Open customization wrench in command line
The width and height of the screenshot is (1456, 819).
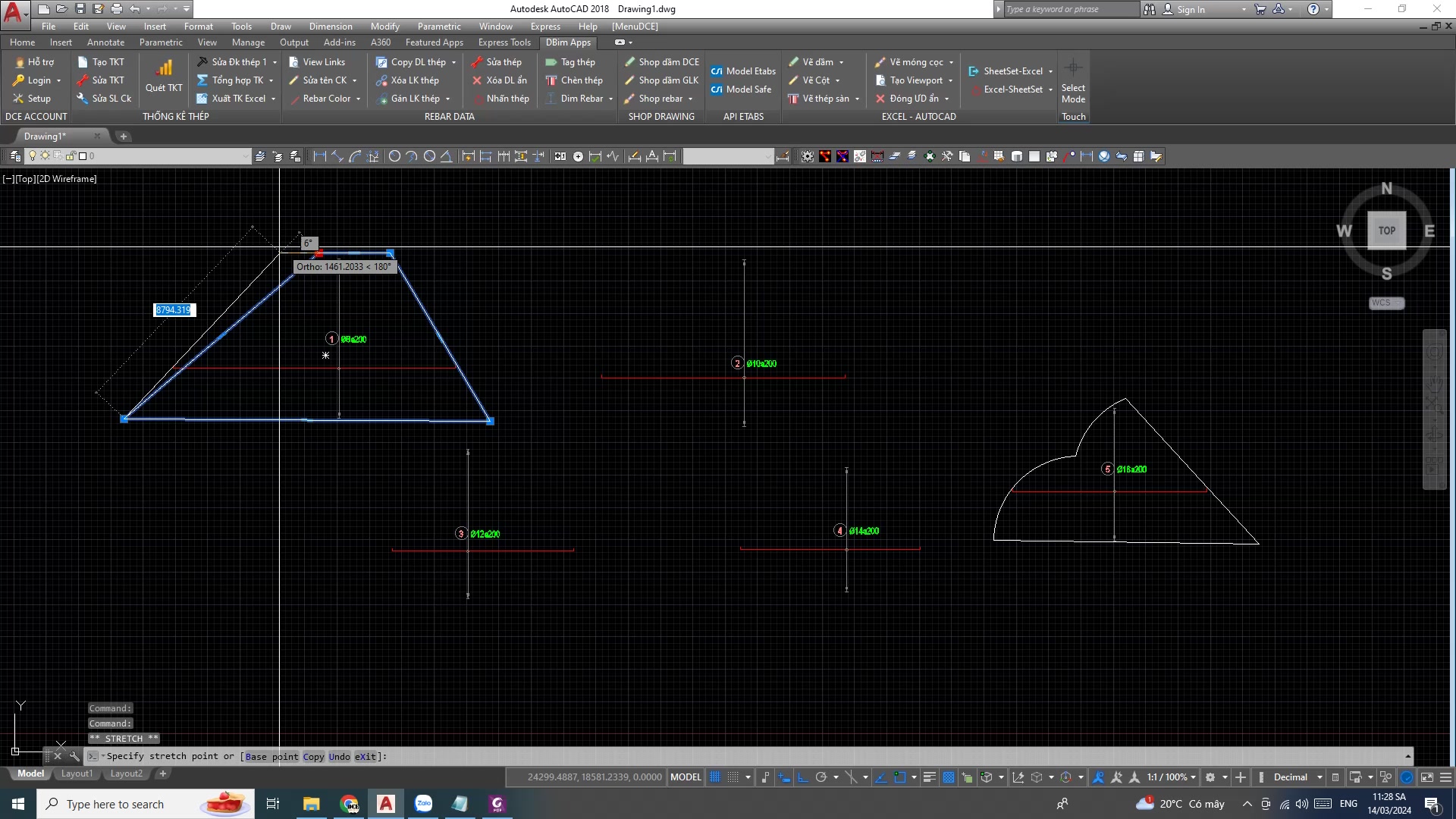(x=74, y=756)
